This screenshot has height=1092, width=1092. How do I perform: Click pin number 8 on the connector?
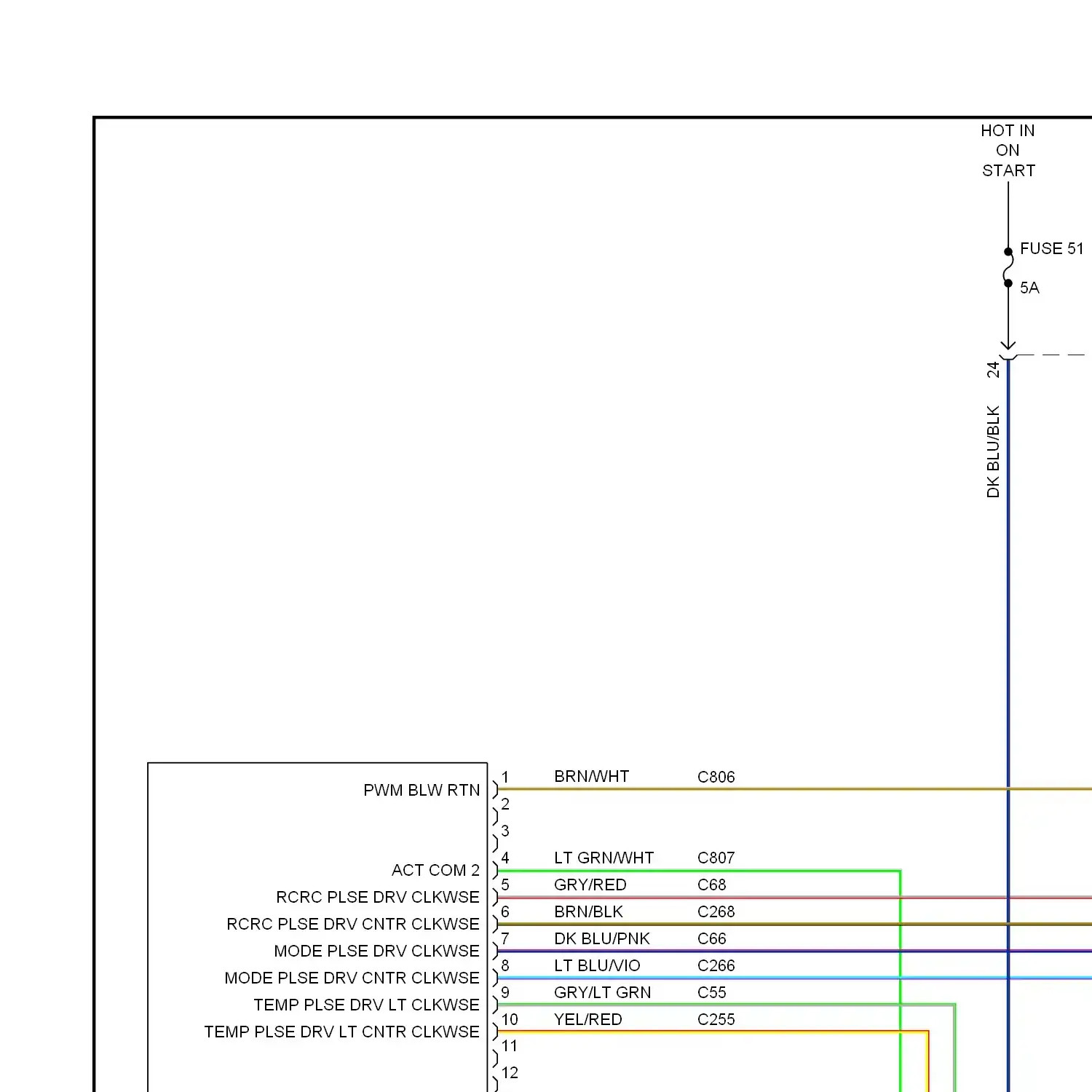tap(505, 966)
